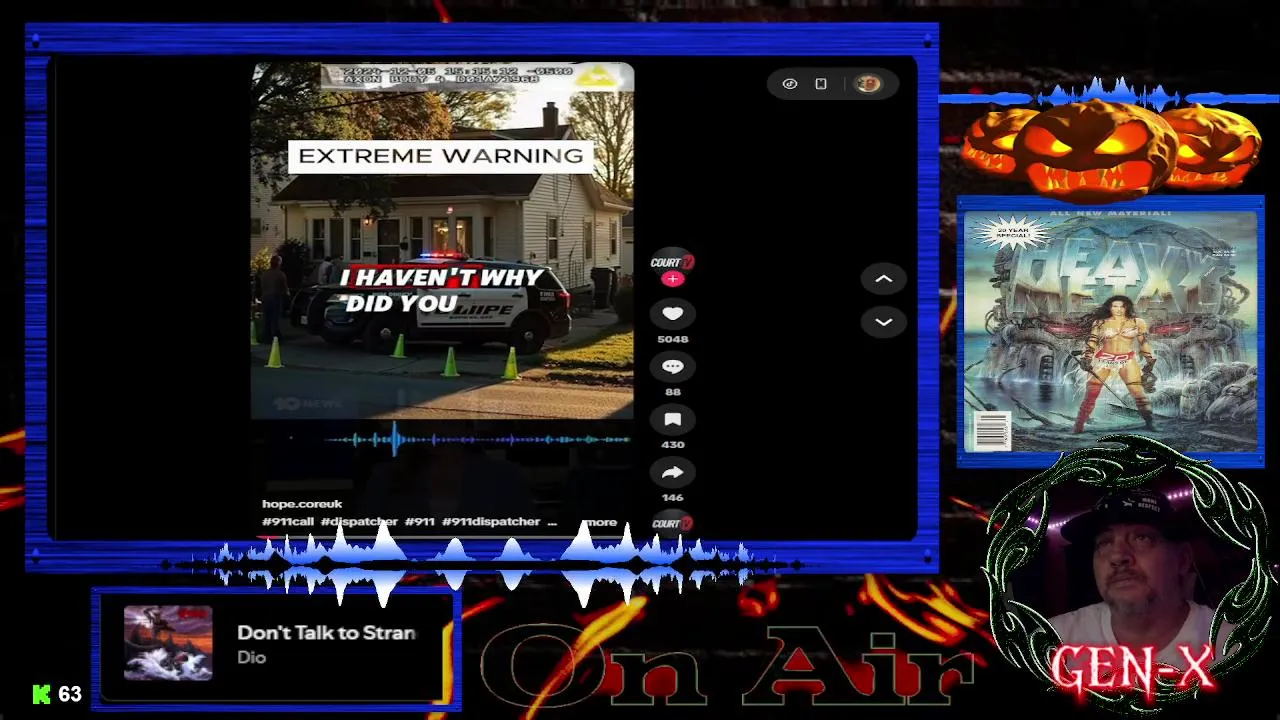Click the like count 5048
Screen dimensions: 1280x720
[672, 339]
